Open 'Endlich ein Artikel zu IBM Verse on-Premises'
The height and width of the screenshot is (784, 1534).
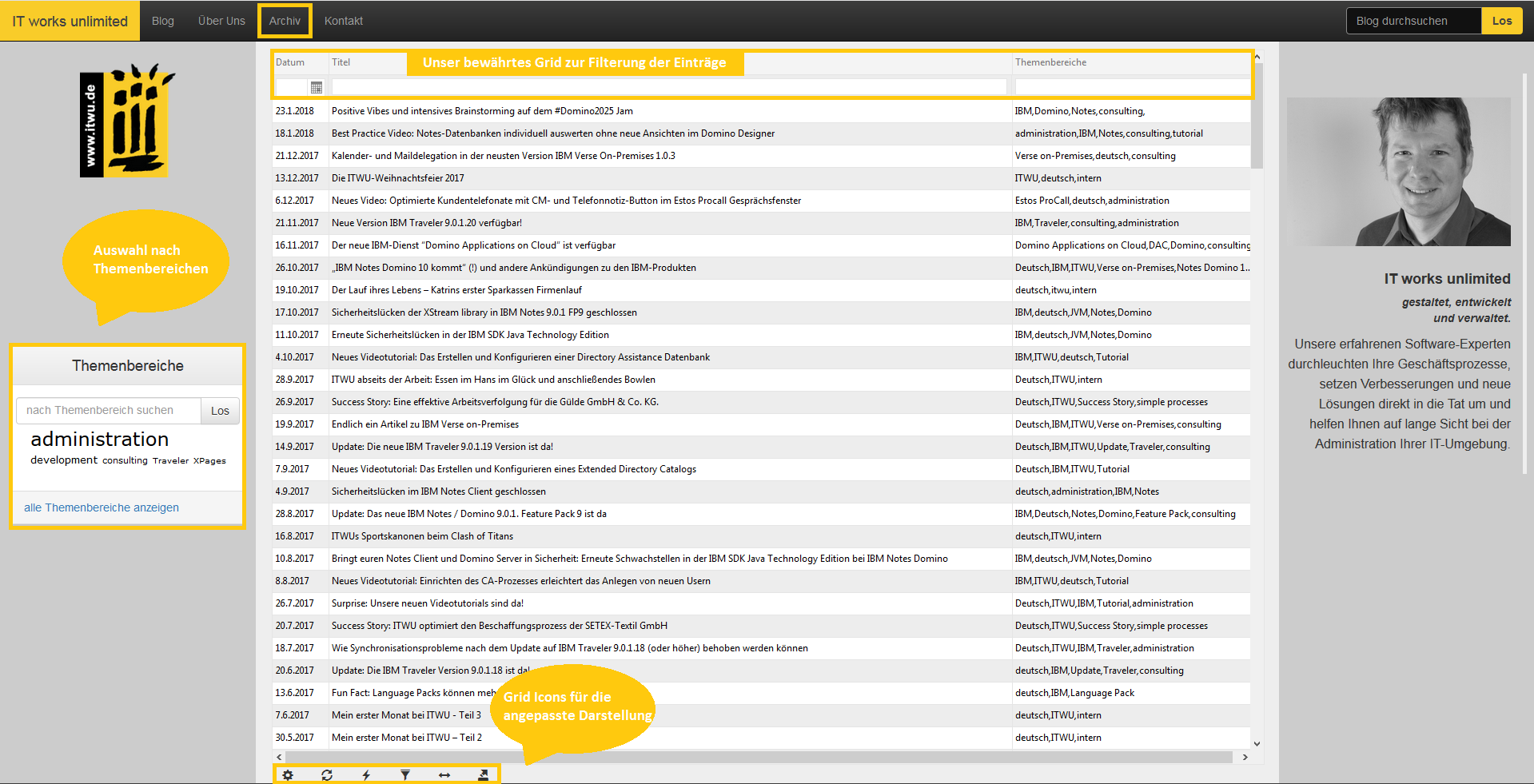[x=425, y=424]
